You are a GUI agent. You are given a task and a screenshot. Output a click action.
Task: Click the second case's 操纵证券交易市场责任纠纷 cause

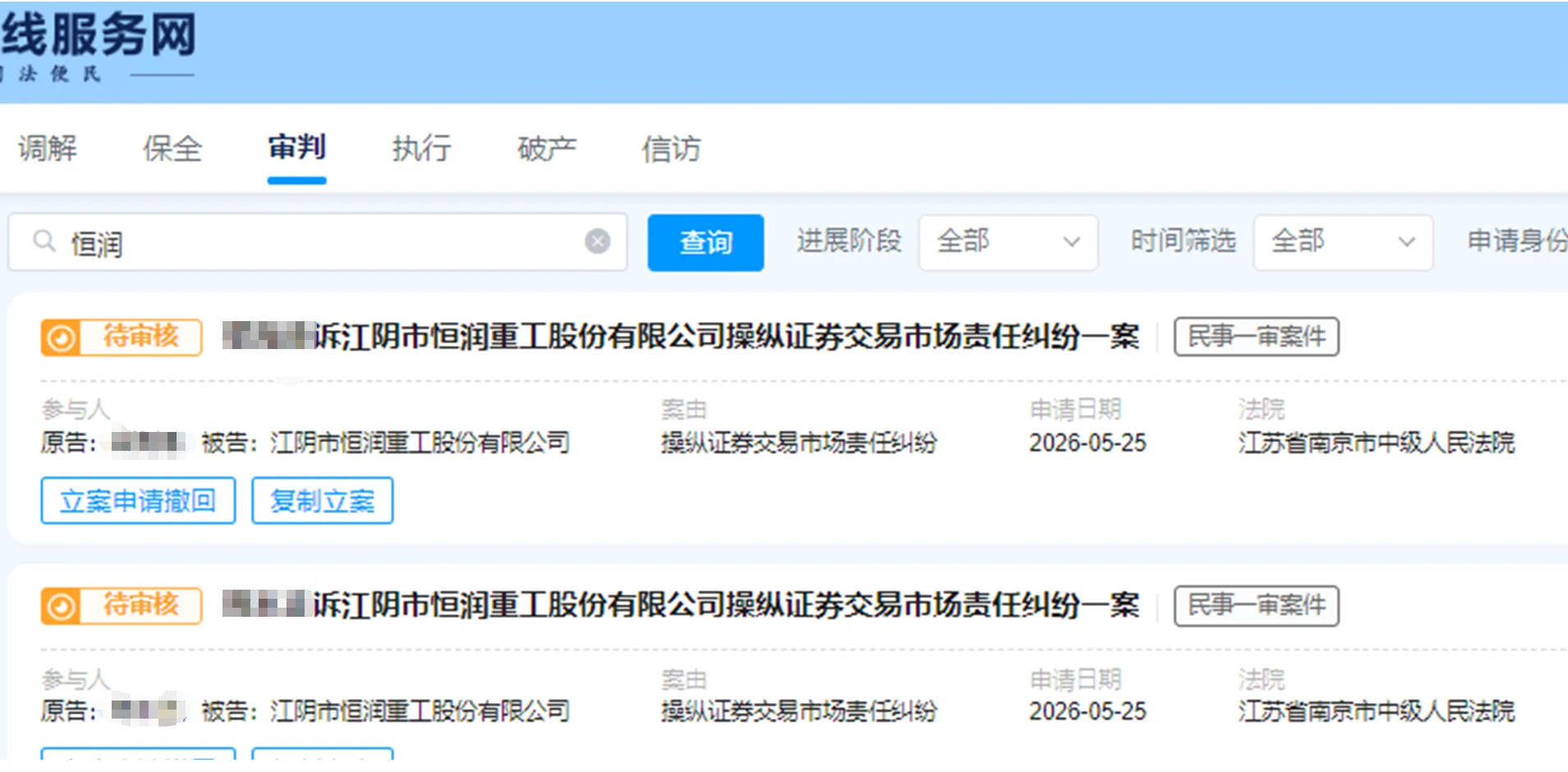pyautogui.click(x=799, y=711)
